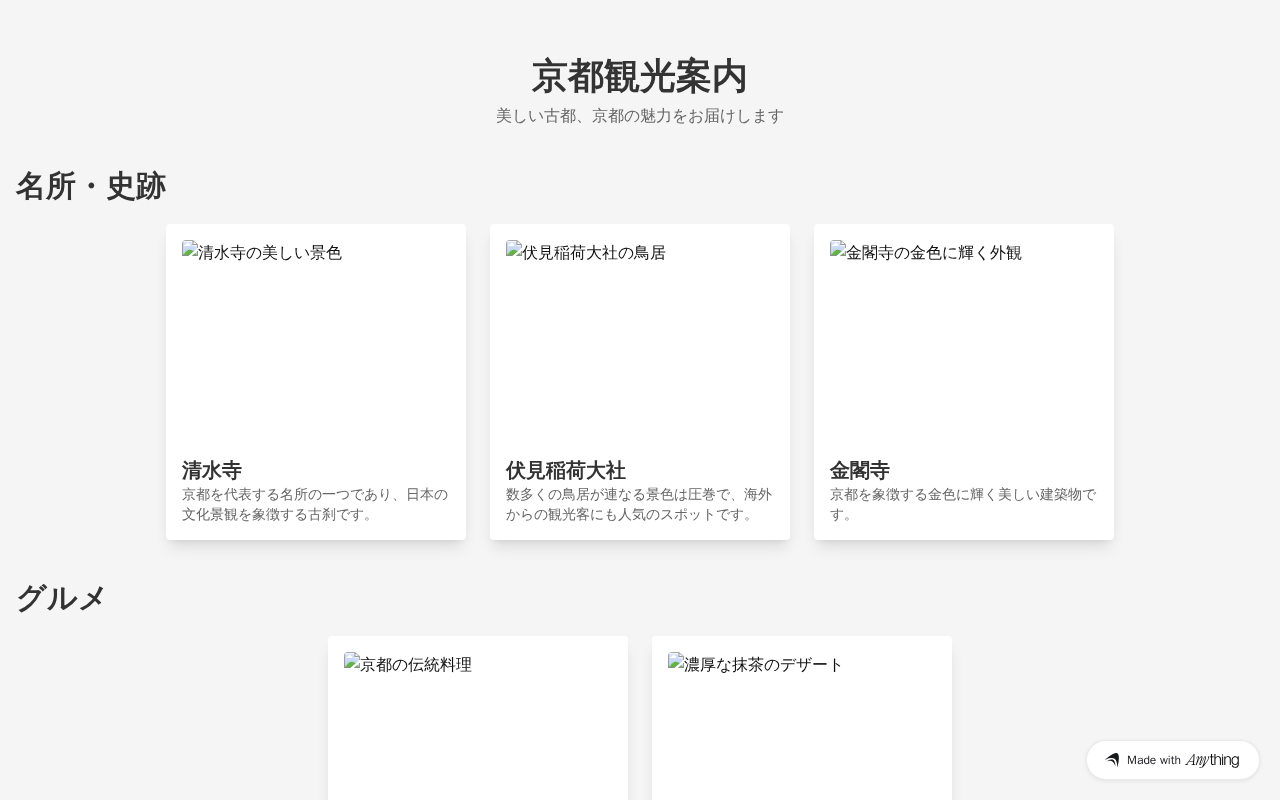Screen dimensions: 1280x800
Task: Click the broken image icon in the 金閣寺 card
Action: tap(838, 250)
